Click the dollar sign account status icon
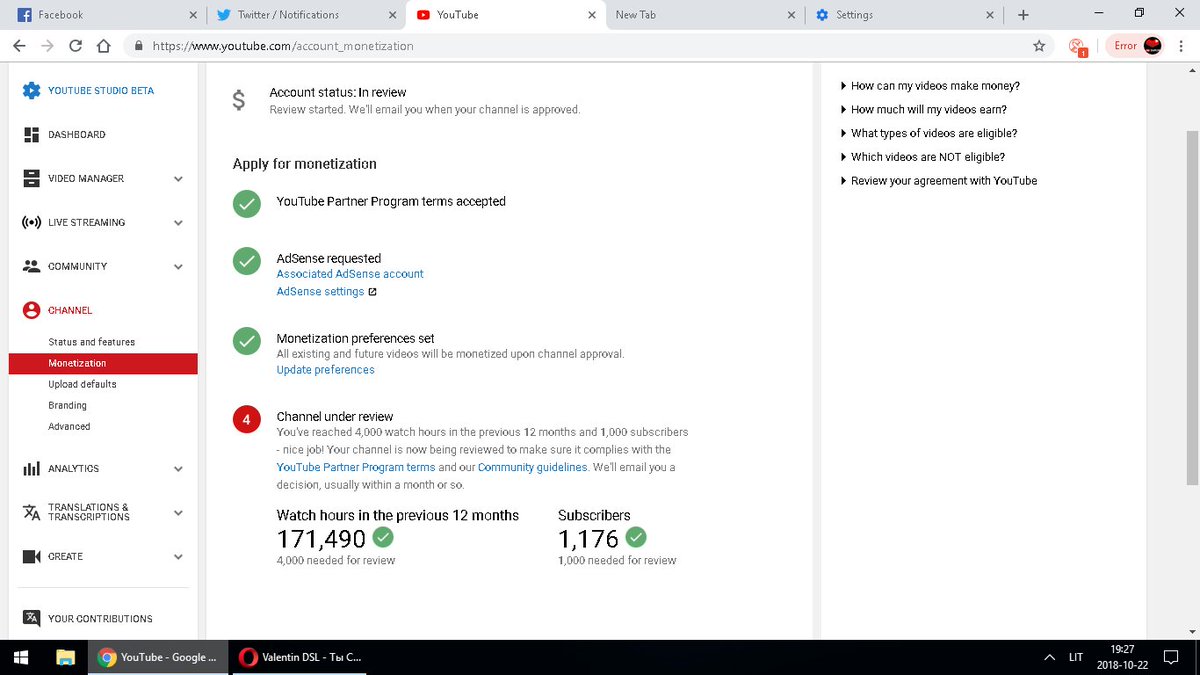1200x675 pixels. (x=238, y=100)
